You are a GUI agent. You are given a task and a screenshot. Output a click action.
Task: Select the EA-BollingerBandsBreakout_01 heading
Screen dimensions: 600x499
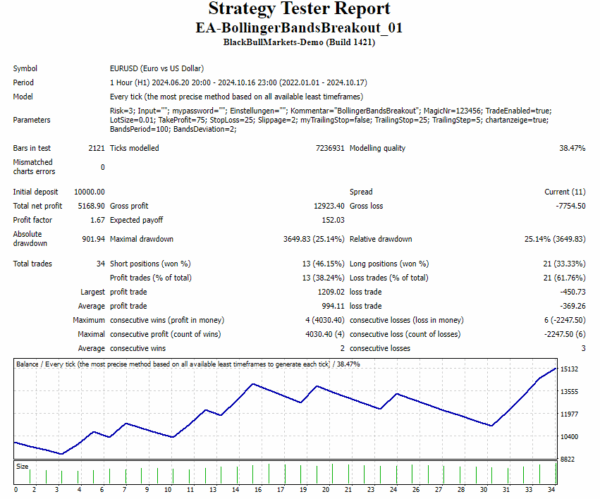tap(299, 29)
